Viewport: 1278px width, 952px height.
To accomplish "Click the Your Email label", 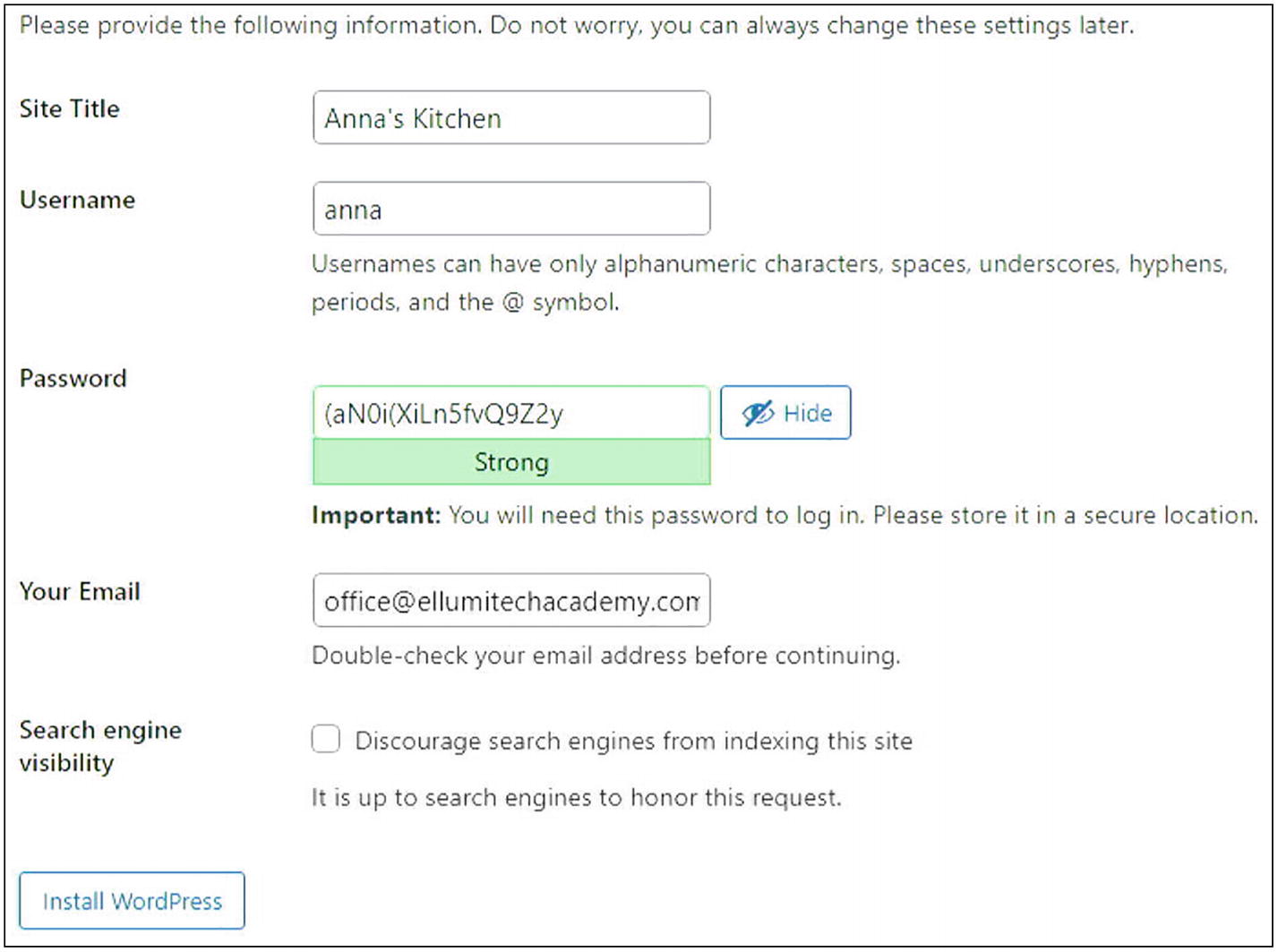I will (x=80, y=591).
